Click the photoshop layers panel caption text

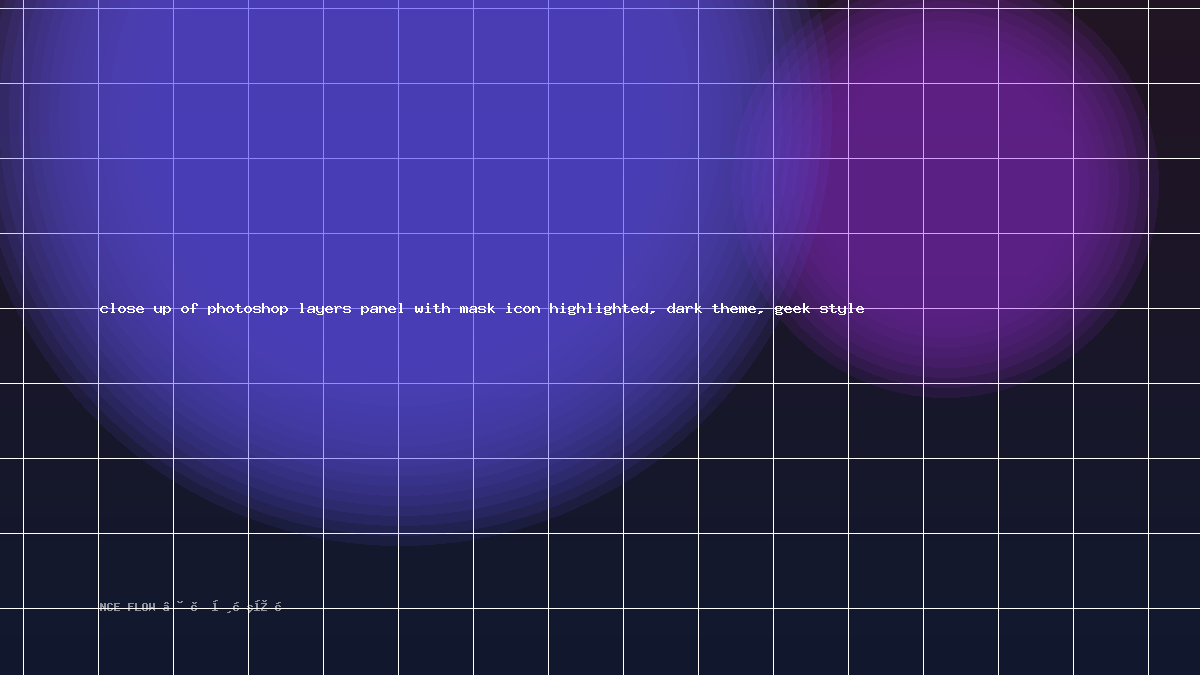pos(482,308)
